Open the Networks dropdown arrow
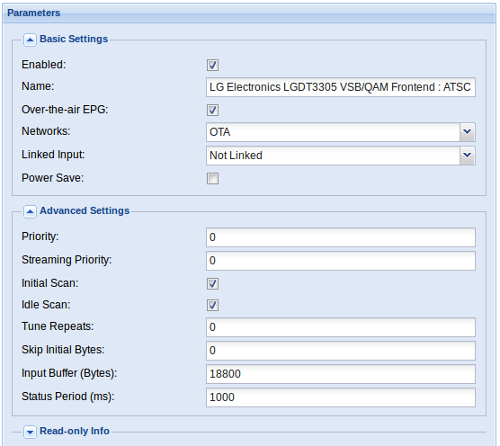This screenshot has width=500, height=446. point(467,132)
